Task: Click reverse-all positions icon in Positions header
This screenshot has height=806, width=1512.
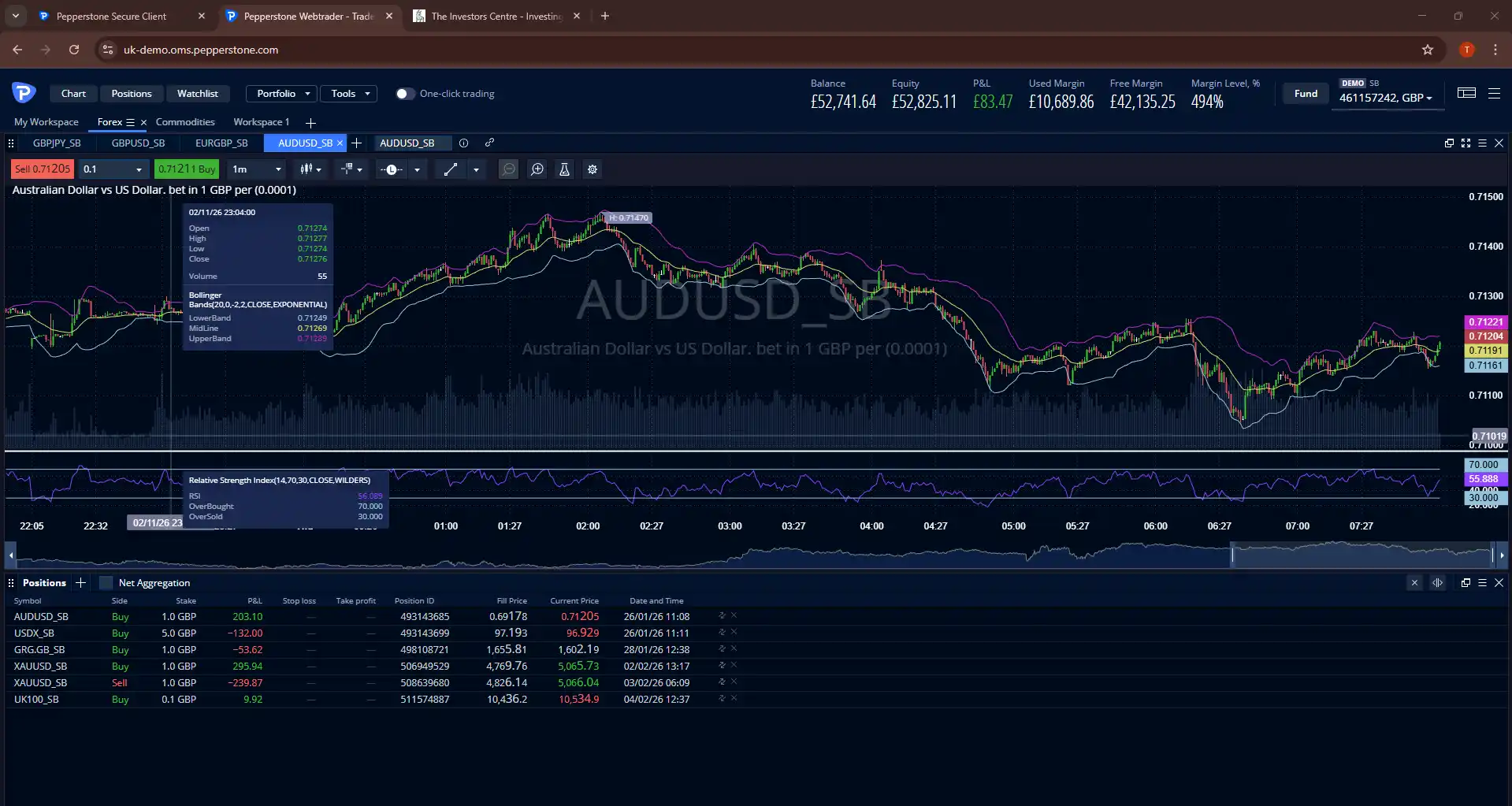Action: (1437, 583)
